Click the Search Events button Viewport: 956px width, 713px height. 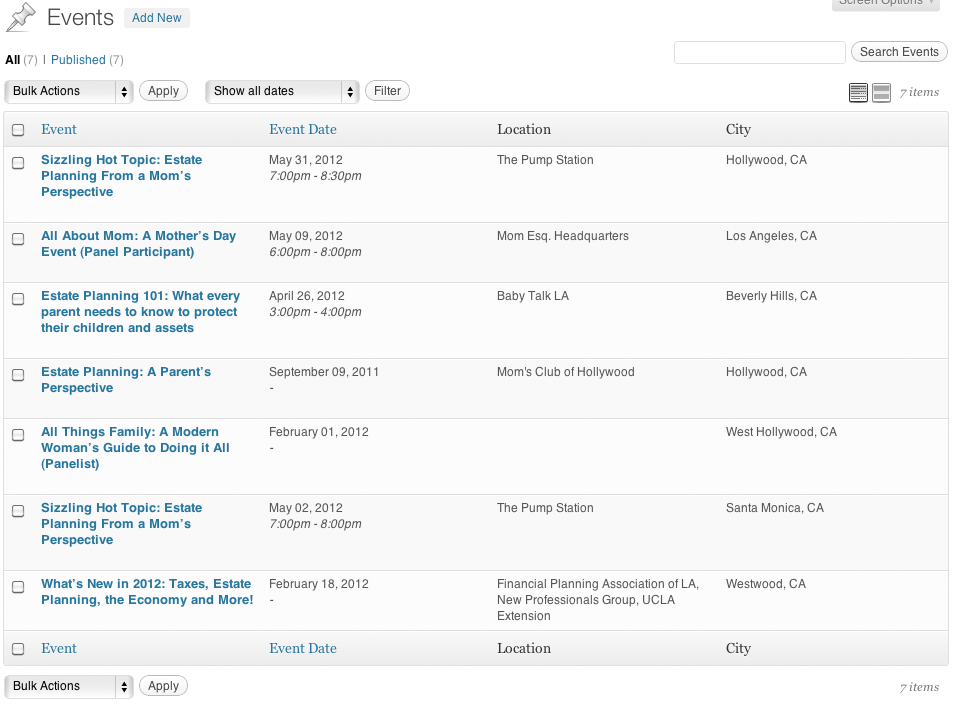[899, 52]
